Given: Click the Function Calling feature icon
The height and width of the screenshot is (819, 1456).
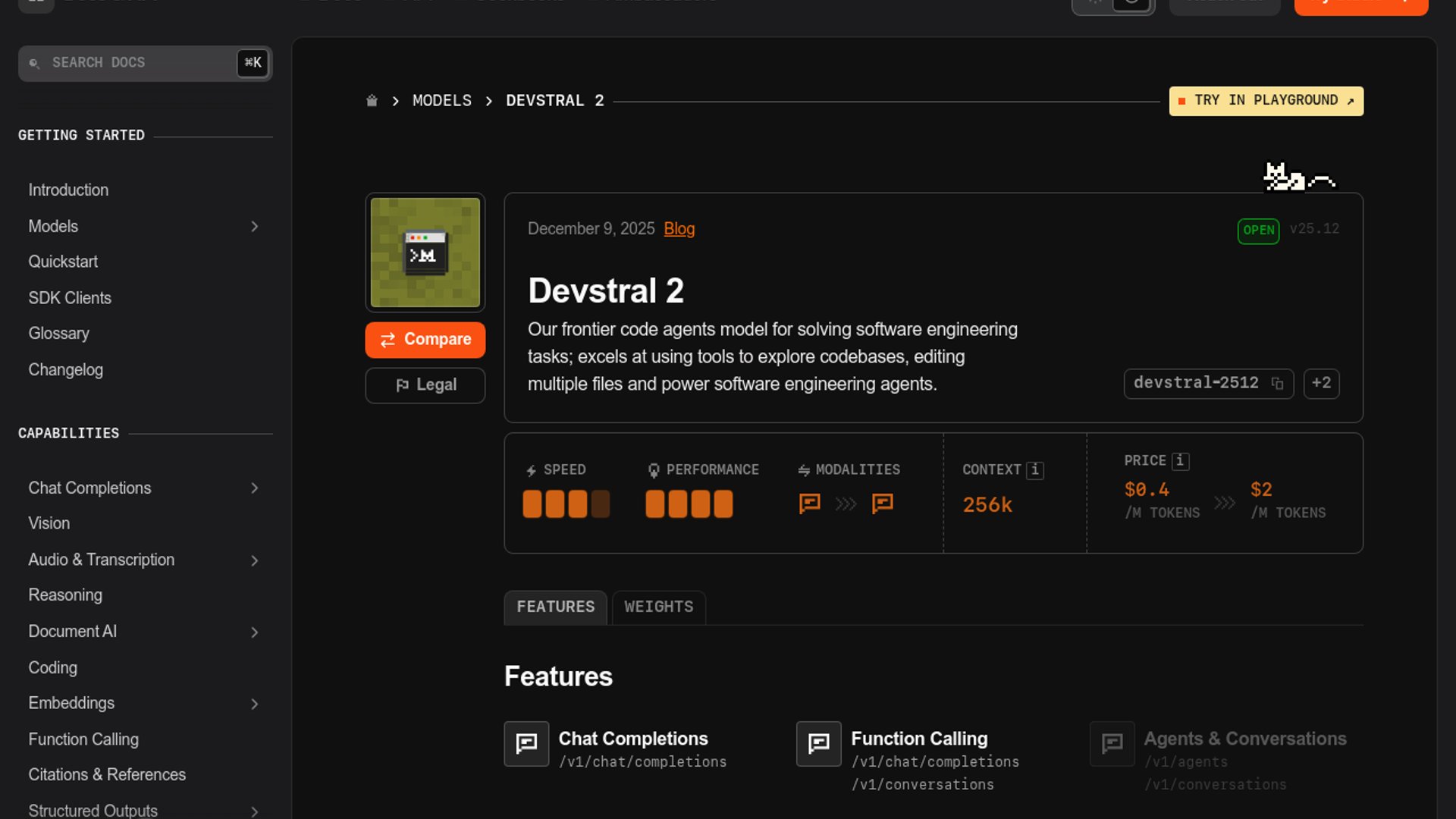Looking at the screenshot, I should (818, 744).
